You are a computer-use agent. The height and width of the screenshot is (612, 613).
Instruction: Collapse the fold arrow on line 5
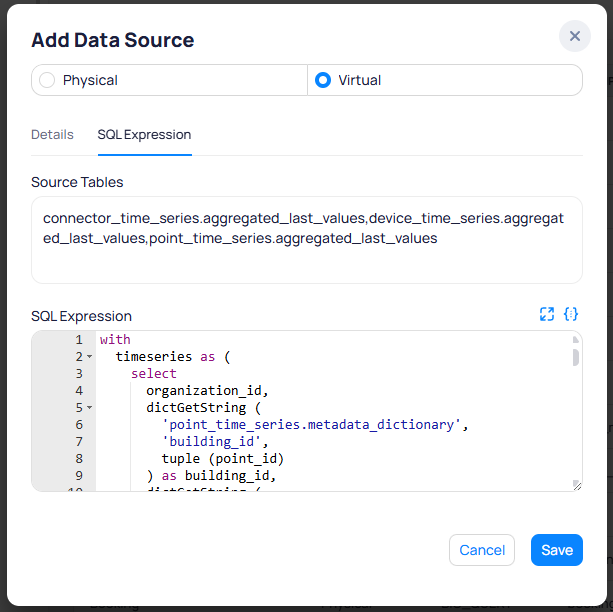tap(90, 407)
